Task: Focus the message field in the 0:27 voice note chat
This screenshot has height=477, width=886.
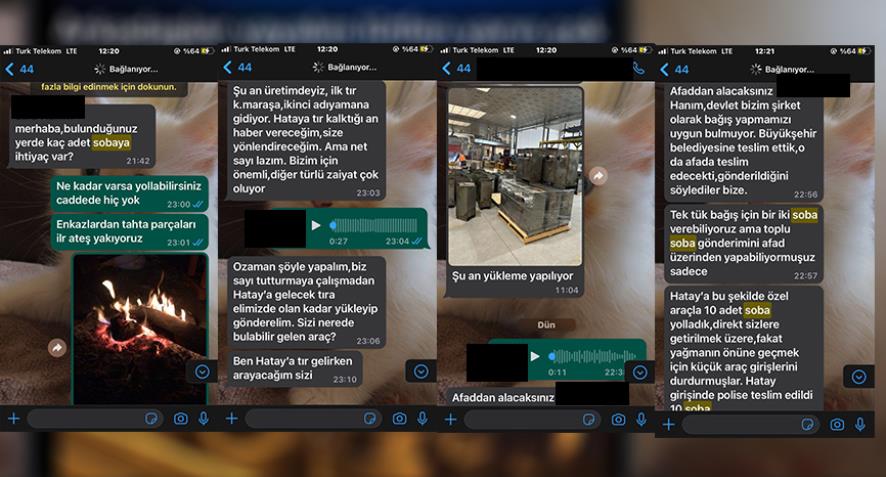Action: tap(314, 418)
